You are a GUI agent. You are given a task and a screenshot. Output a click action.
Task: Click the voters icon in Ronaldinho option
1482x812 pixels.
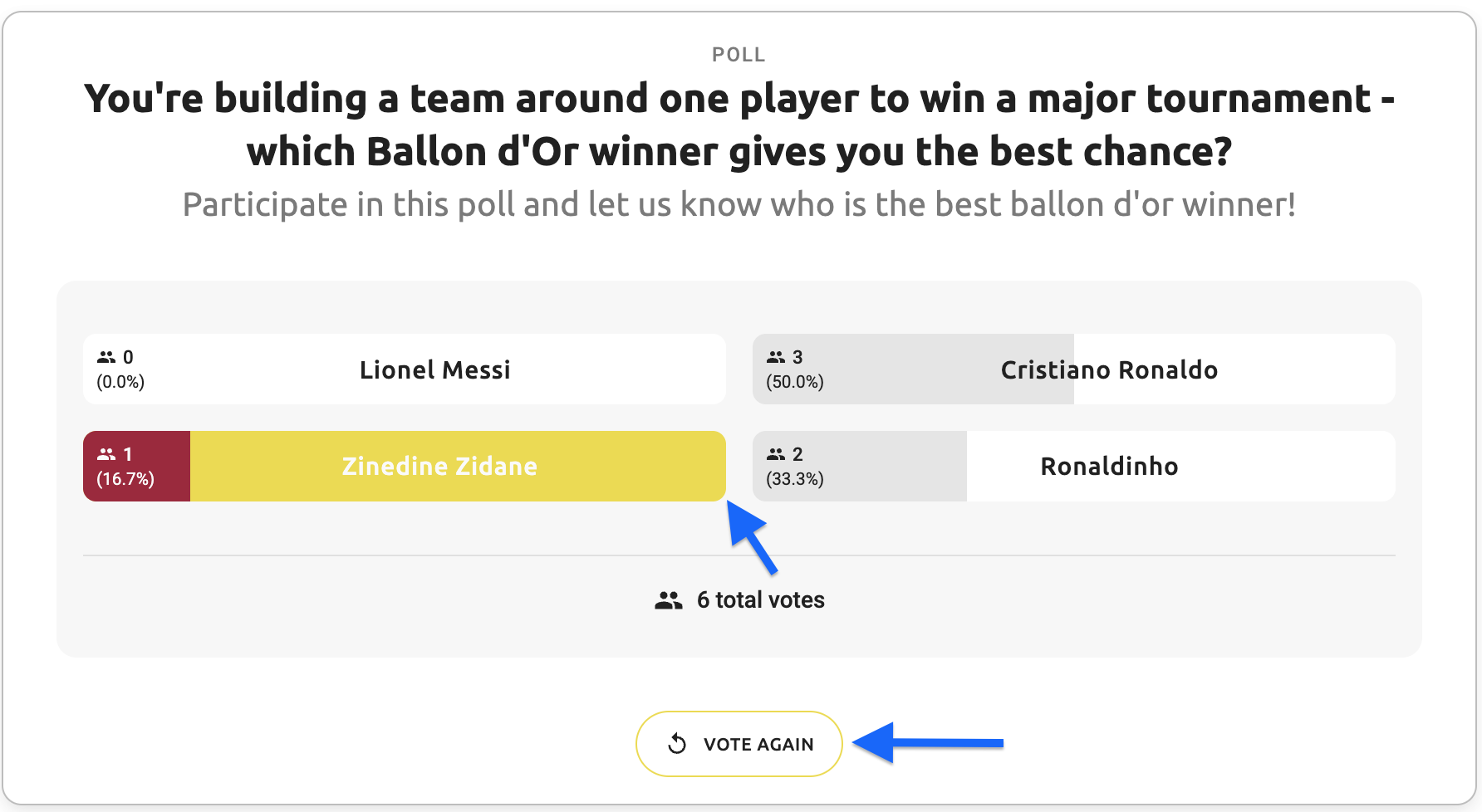776,454
